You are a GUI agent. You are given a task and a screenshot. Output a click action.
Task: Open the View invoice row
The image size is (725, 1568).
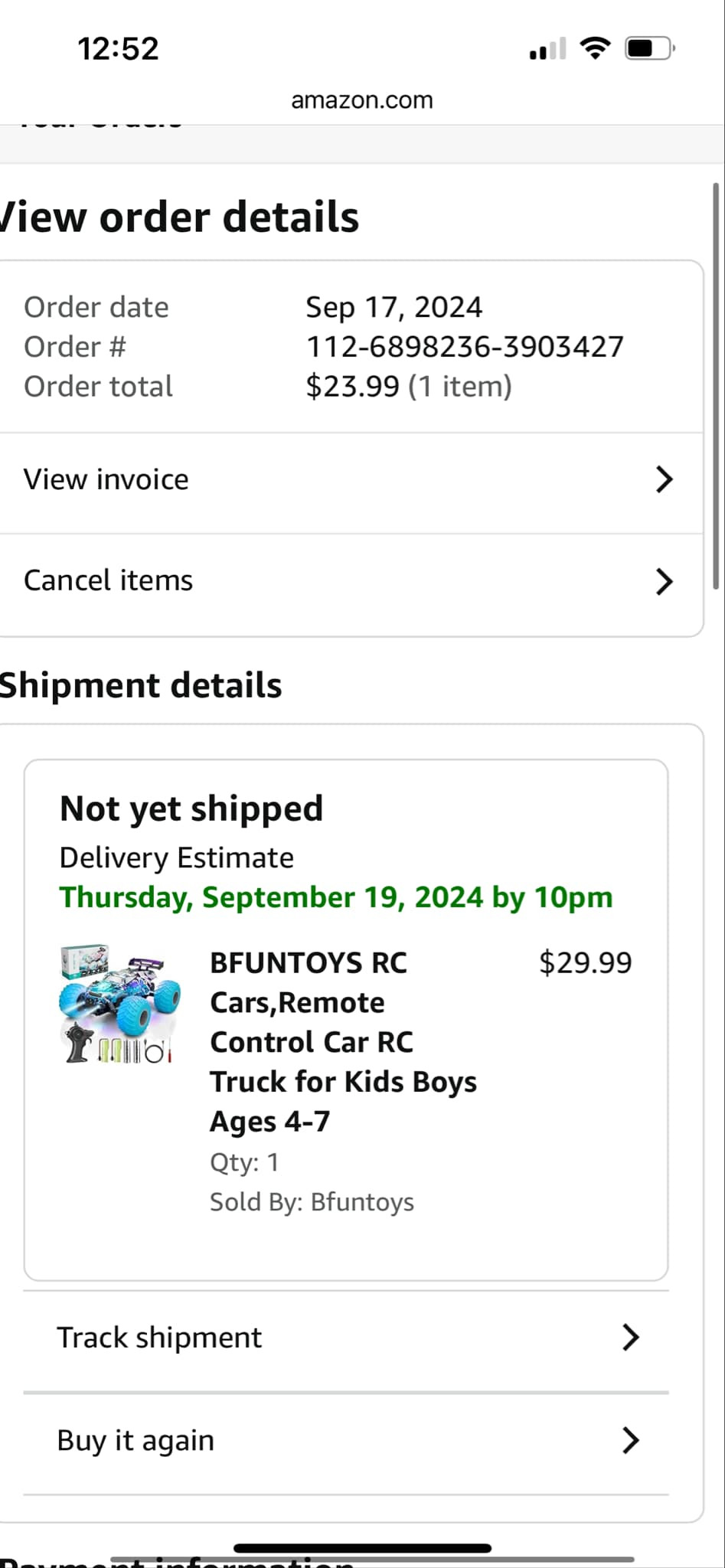[106, 480]
